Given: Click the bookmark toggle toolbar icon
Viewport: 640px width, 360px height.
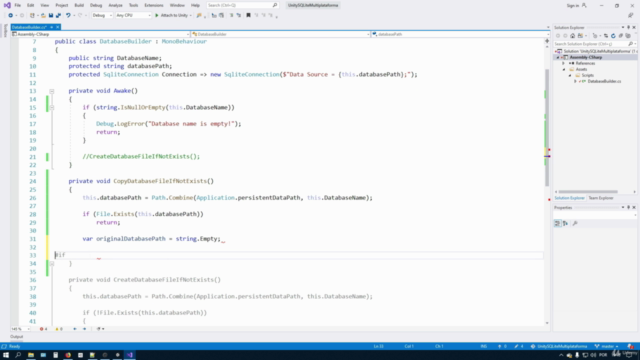Looking at the screenshot, I should click(x=248, y=16).
